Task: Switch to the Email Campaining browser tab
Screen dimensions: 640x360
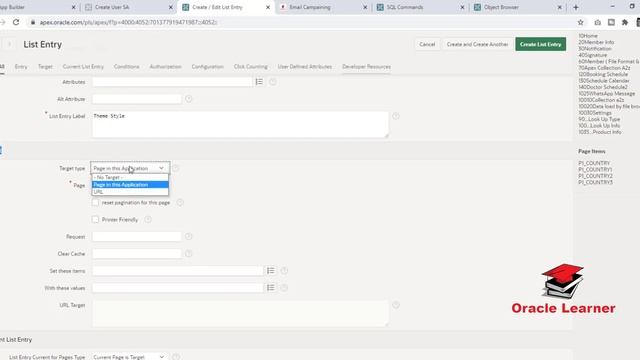Action: [x=324, y=7]
